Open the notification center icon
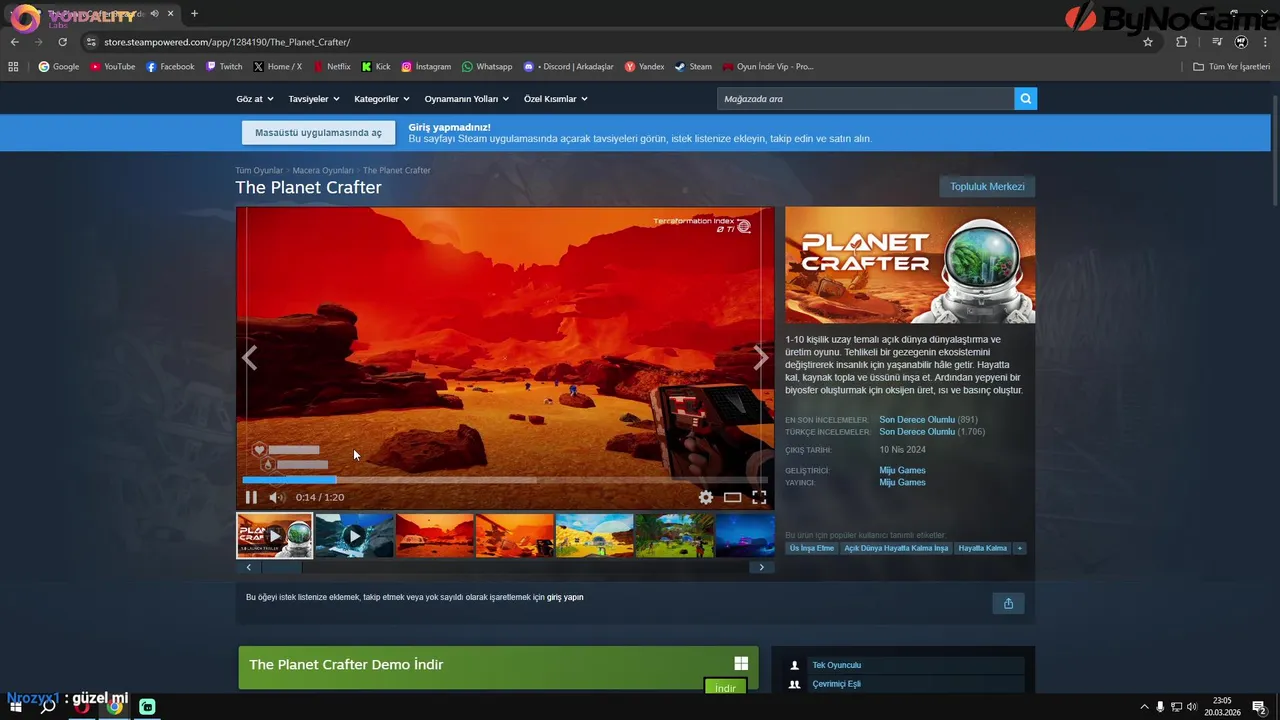This screenshot has width=1280, height=720. point(1259,707)
